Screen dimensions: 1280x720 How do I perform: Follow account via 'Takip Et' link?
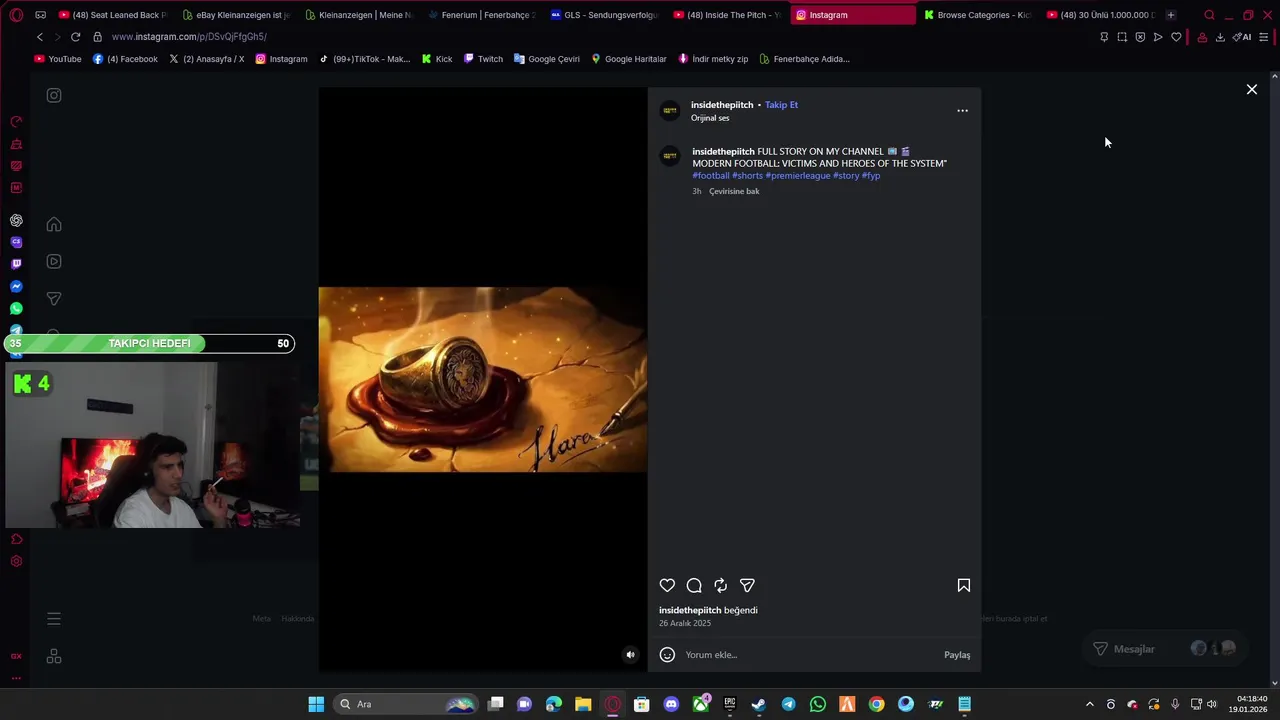[781, 104]
